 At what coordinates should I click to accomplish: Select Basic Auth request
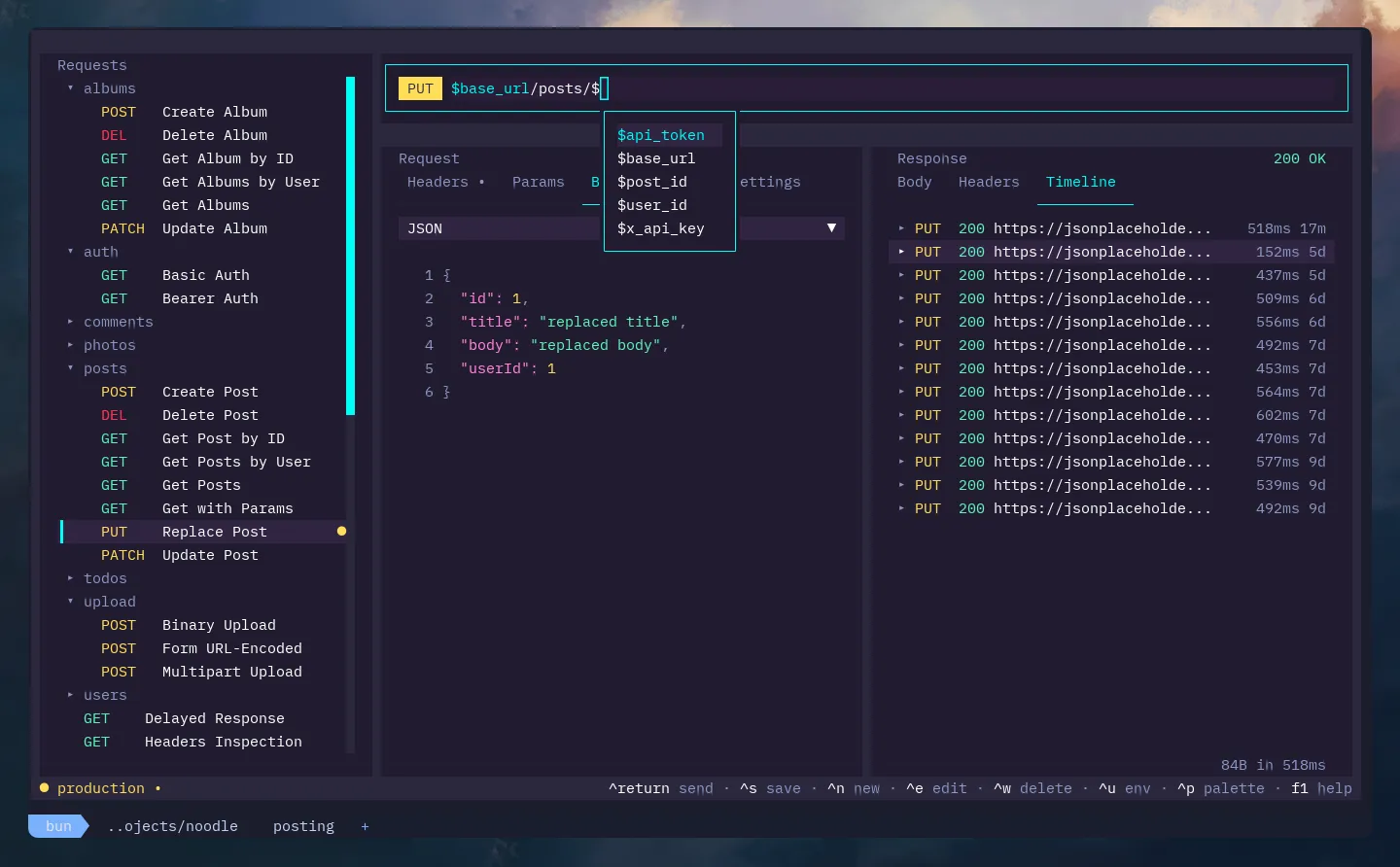click(x=206, y=275)
